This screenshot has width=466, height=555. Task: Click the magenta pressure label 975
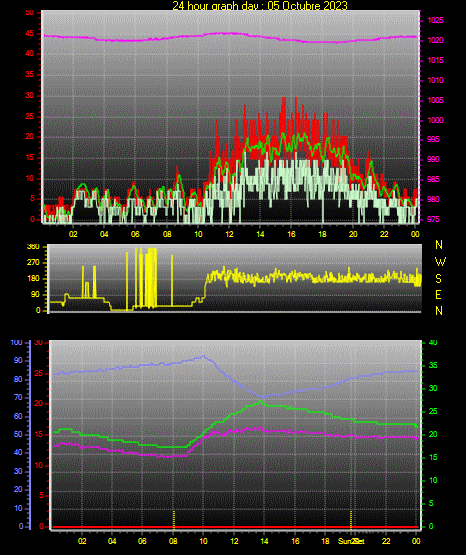(433, 219)
